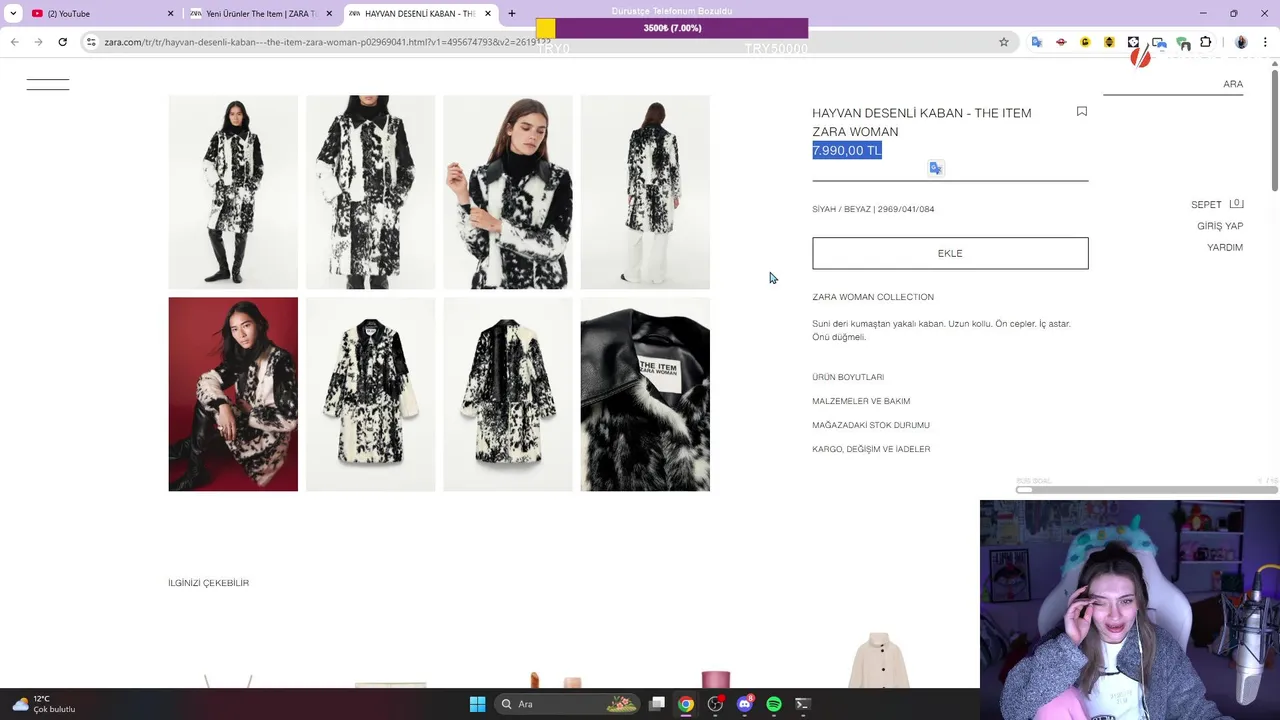Open the terminal app from the taskbar
1280x720 pixels.
(802, 704)
